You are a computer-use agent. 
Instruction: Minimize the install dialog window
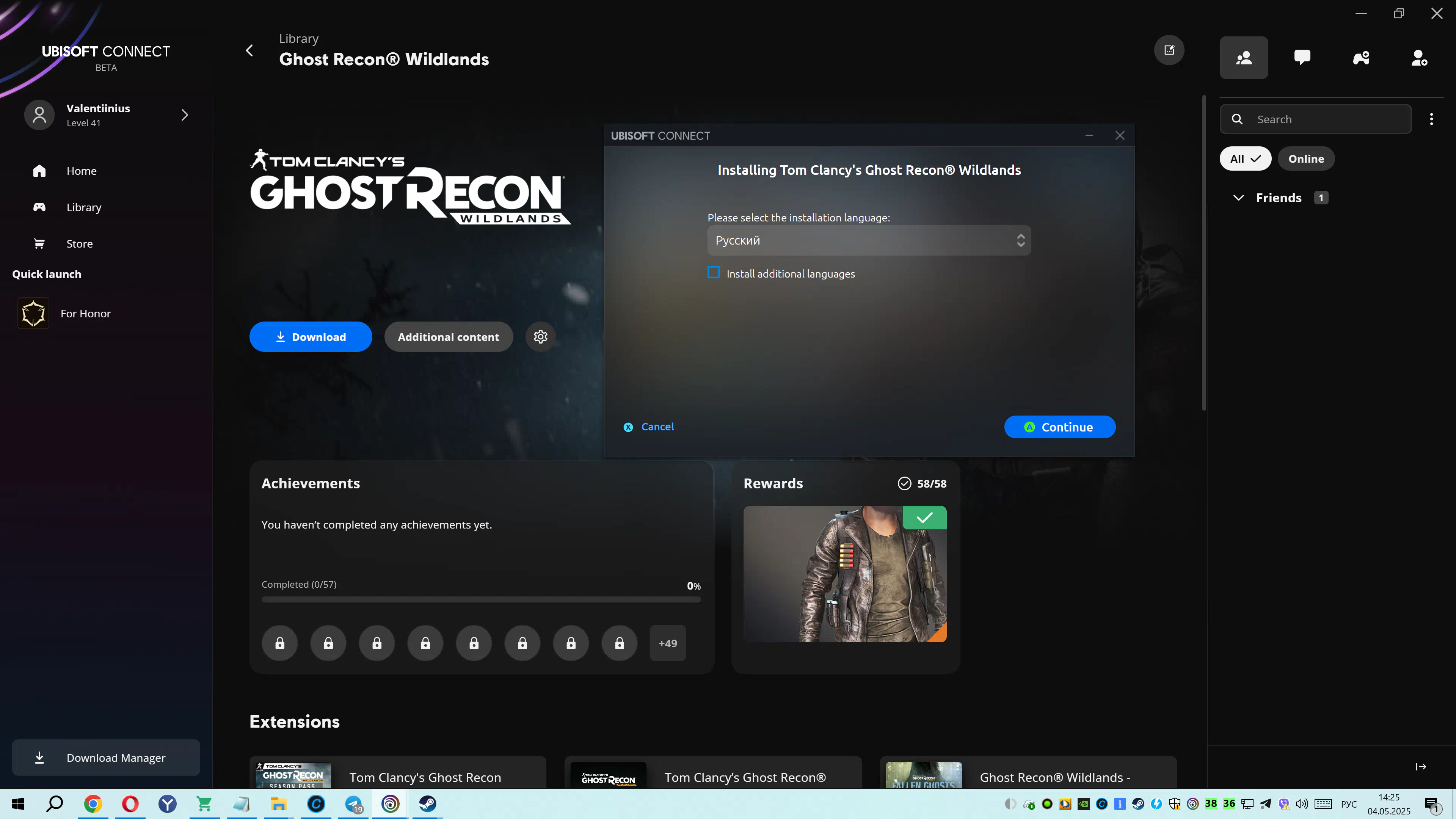(1089, 136)
